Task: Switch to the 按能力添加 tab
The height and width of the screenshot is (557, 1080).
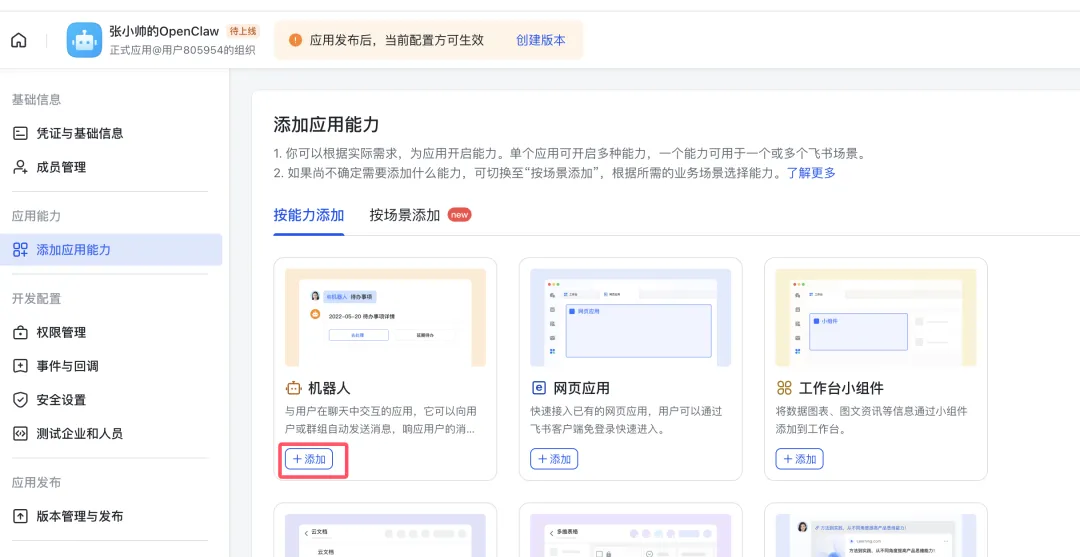Action: pos(309,215)
